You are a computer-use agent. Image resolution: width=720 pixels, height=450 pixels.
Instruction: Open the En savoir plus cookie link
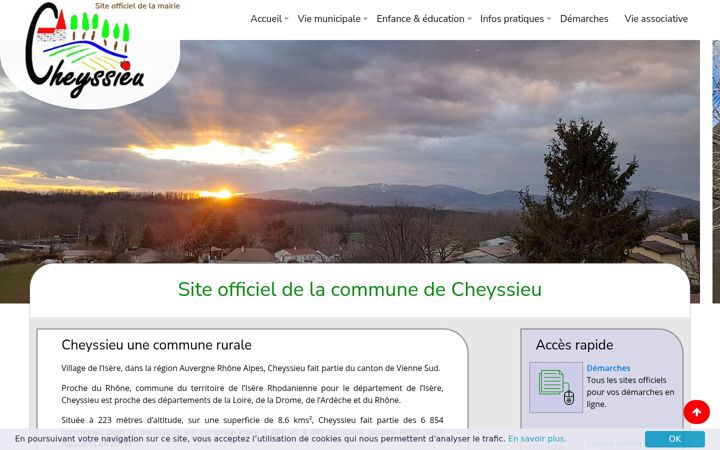[537, 439]
